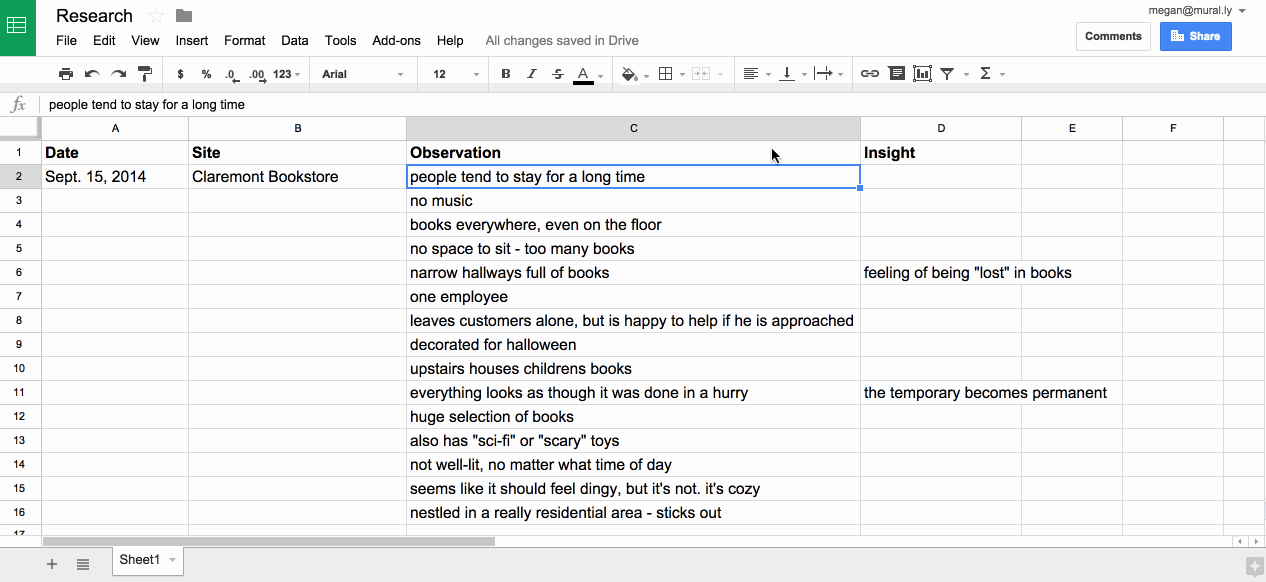Open the Tools menu
This screenshot has height=582, width=1266.
(x=341, y=41)
